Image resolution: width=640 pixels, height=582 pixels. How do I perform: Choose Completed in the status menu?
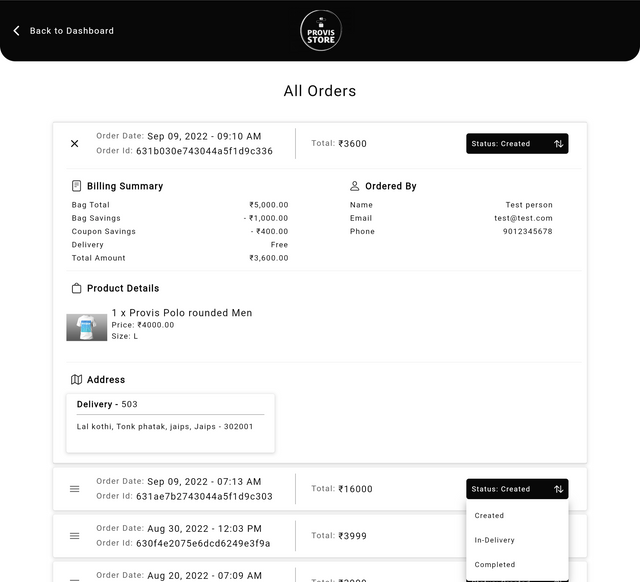[x=494, y=564]
